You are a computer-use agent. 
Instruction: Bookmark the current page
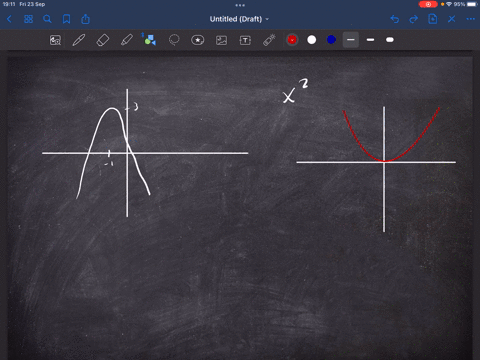66,19
